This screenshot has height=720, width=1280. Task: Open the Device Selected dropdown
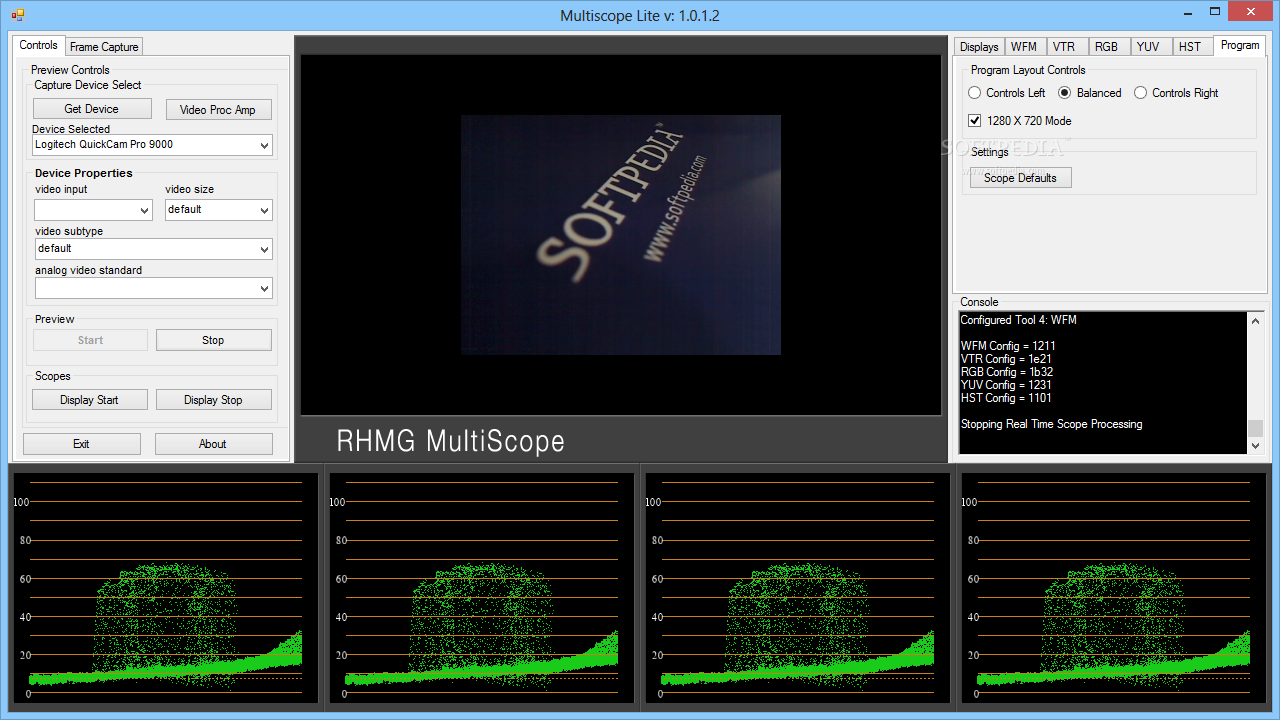coord(152,145)
